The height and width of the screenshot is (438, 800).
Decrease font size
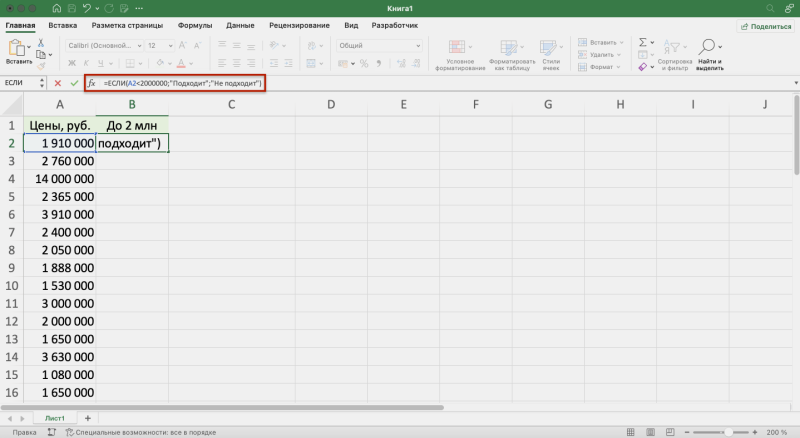[197, 45]
